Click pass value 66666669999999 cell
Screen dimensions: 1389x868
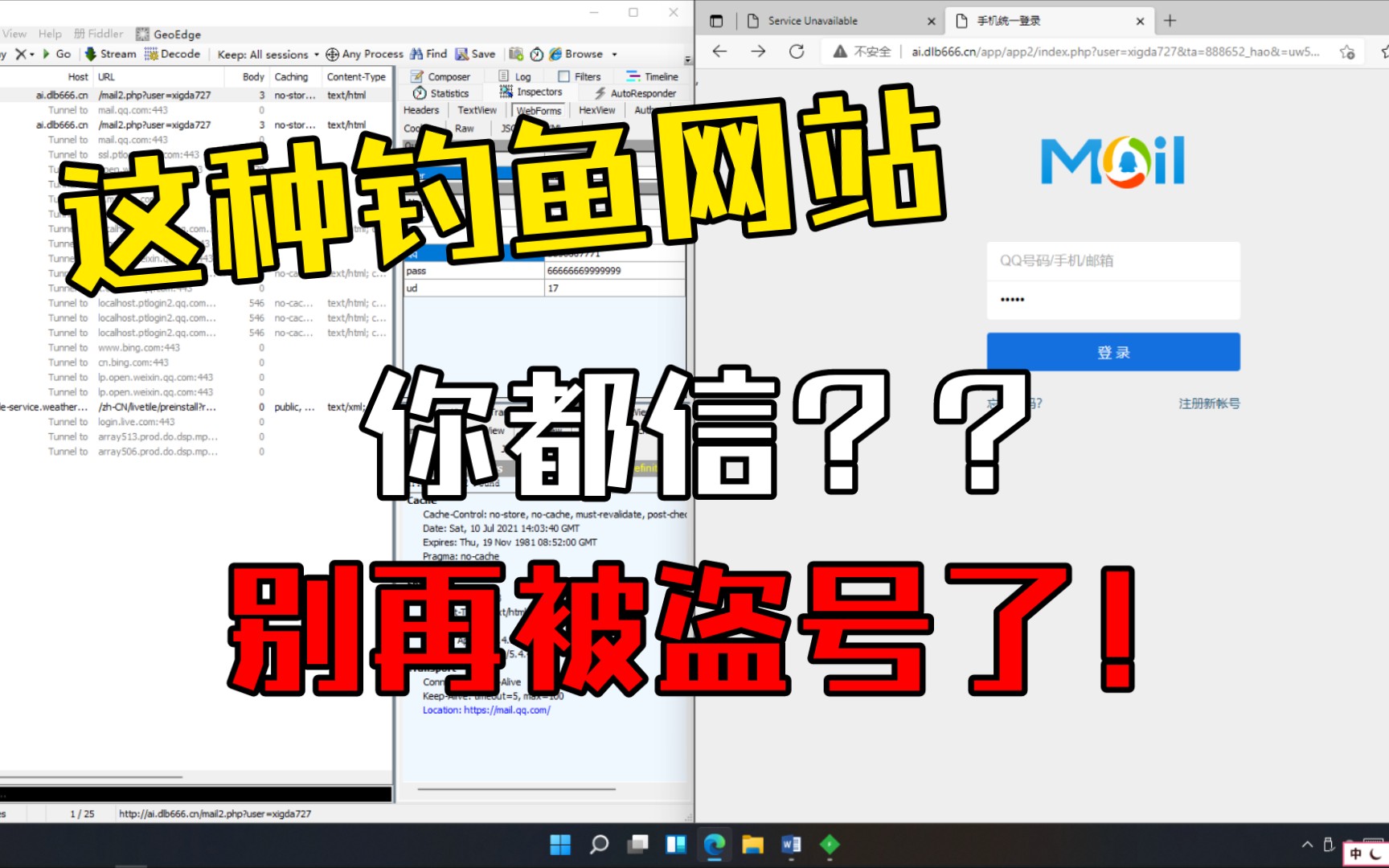[x=615, y=271]
